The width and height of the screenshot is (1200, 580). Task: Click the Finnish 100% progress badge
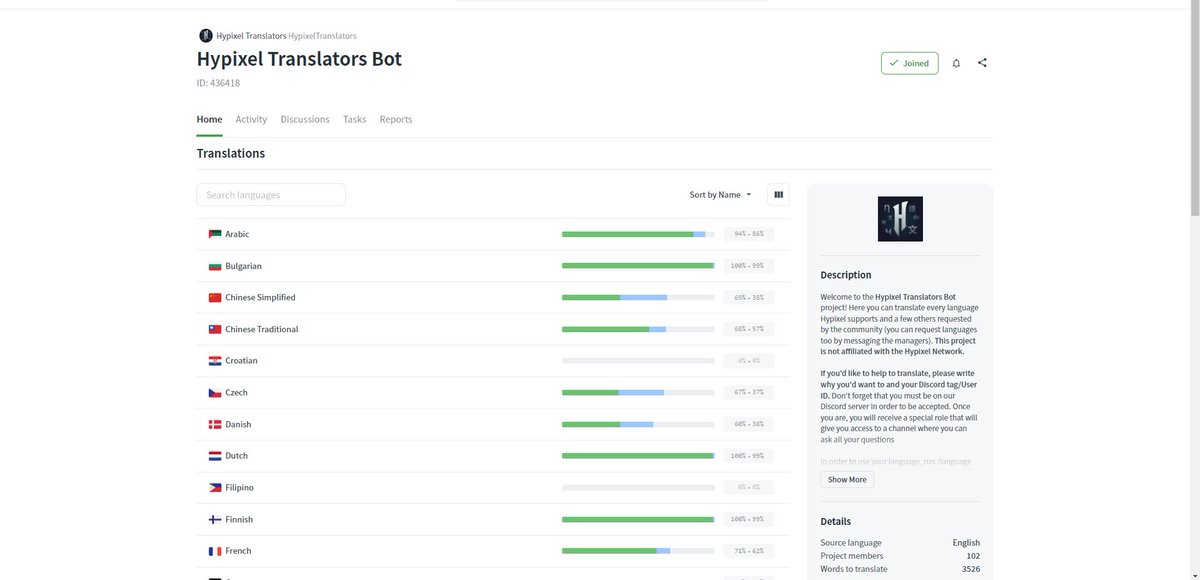click(749, 520)
